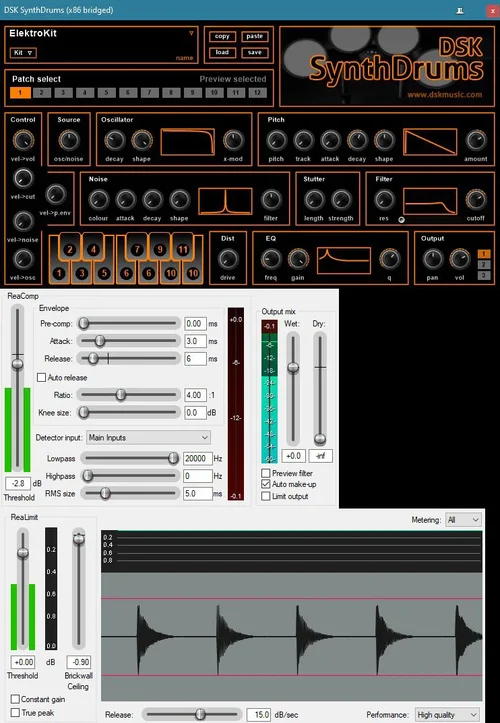Viewport: 500px width, 723px height.
Task: Select patch 2 in Patch select
Action: [x=42, y=93]
